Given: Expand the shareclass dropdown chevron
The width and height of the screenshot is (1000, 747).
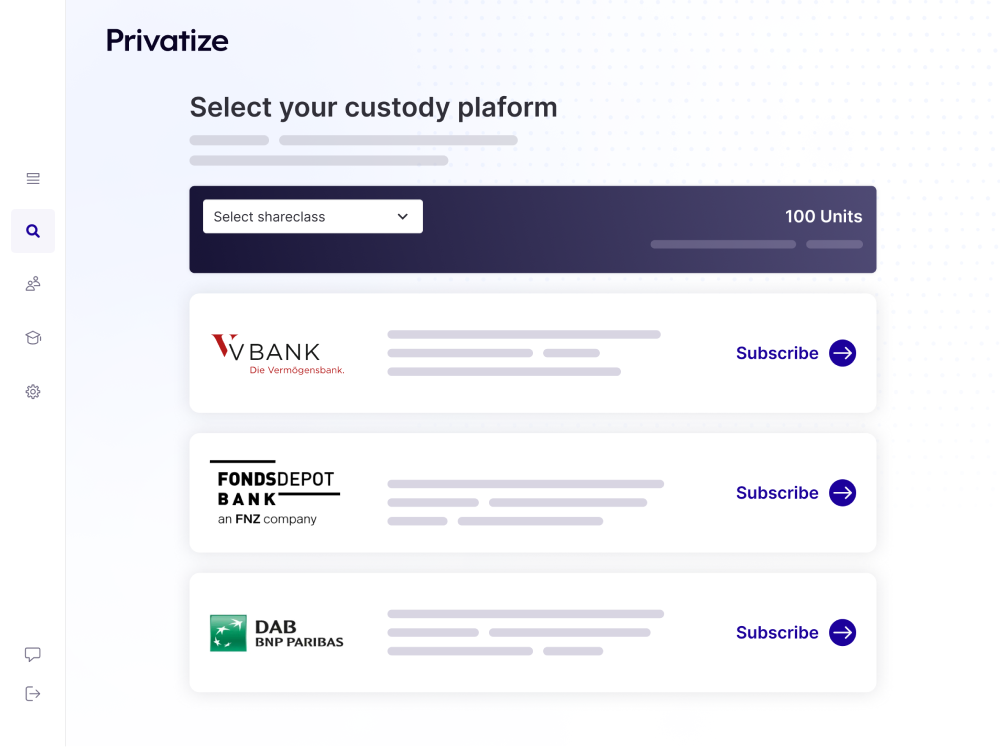Looking at the screenshot, I should click(x=403, y=216).
